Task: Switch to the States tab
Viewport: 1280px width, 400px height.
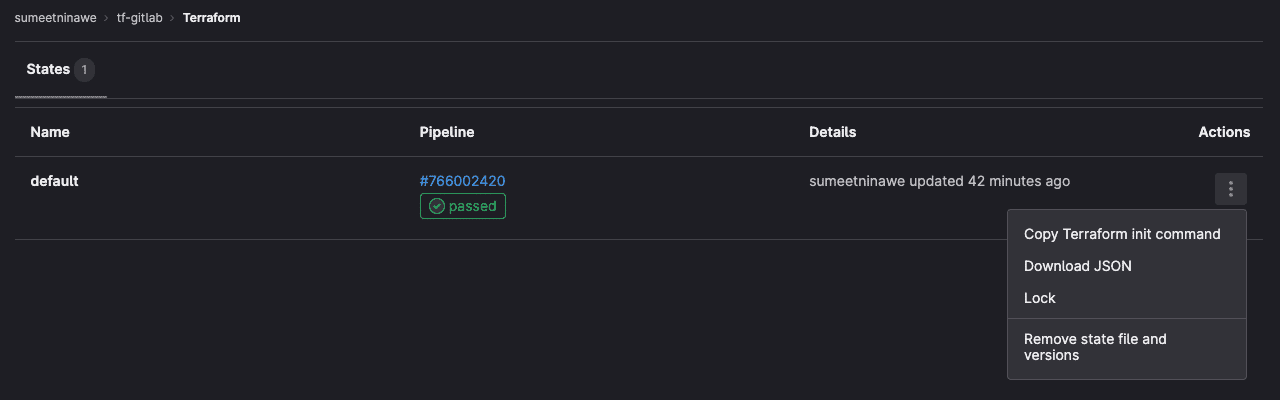Action: (48, 70)
